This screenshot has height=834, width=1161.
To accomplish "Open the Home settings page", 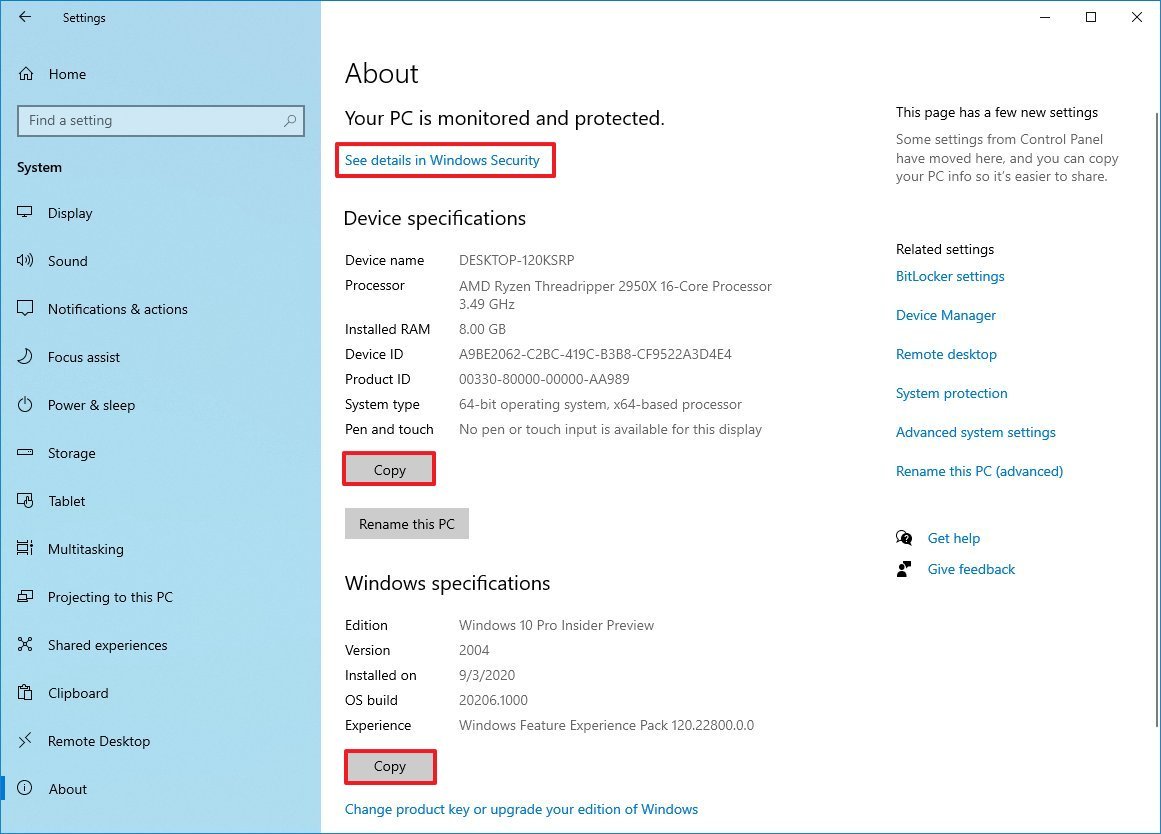I will tap(67, 74).
